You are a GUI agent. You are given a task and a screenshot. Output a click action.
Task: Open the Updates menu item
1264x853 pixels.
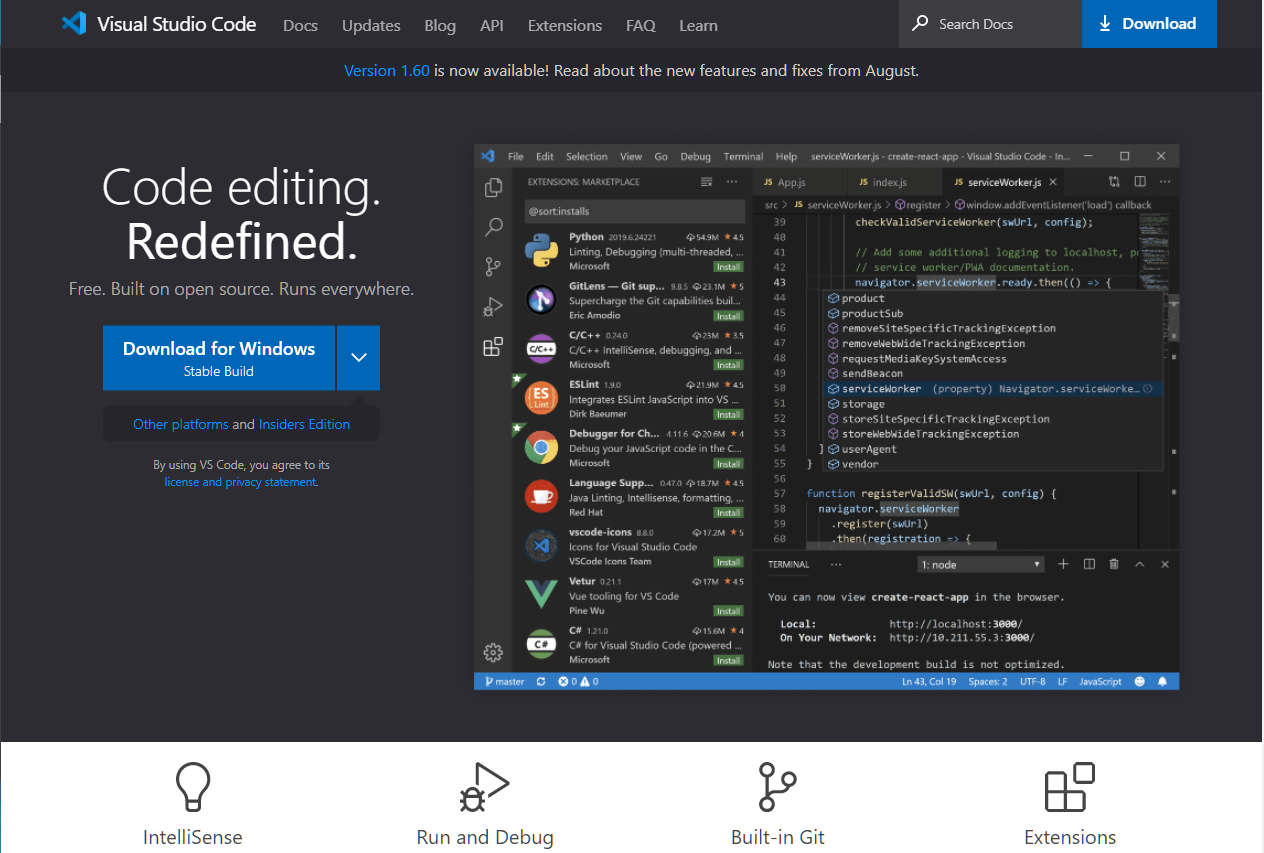pos(371,25)
